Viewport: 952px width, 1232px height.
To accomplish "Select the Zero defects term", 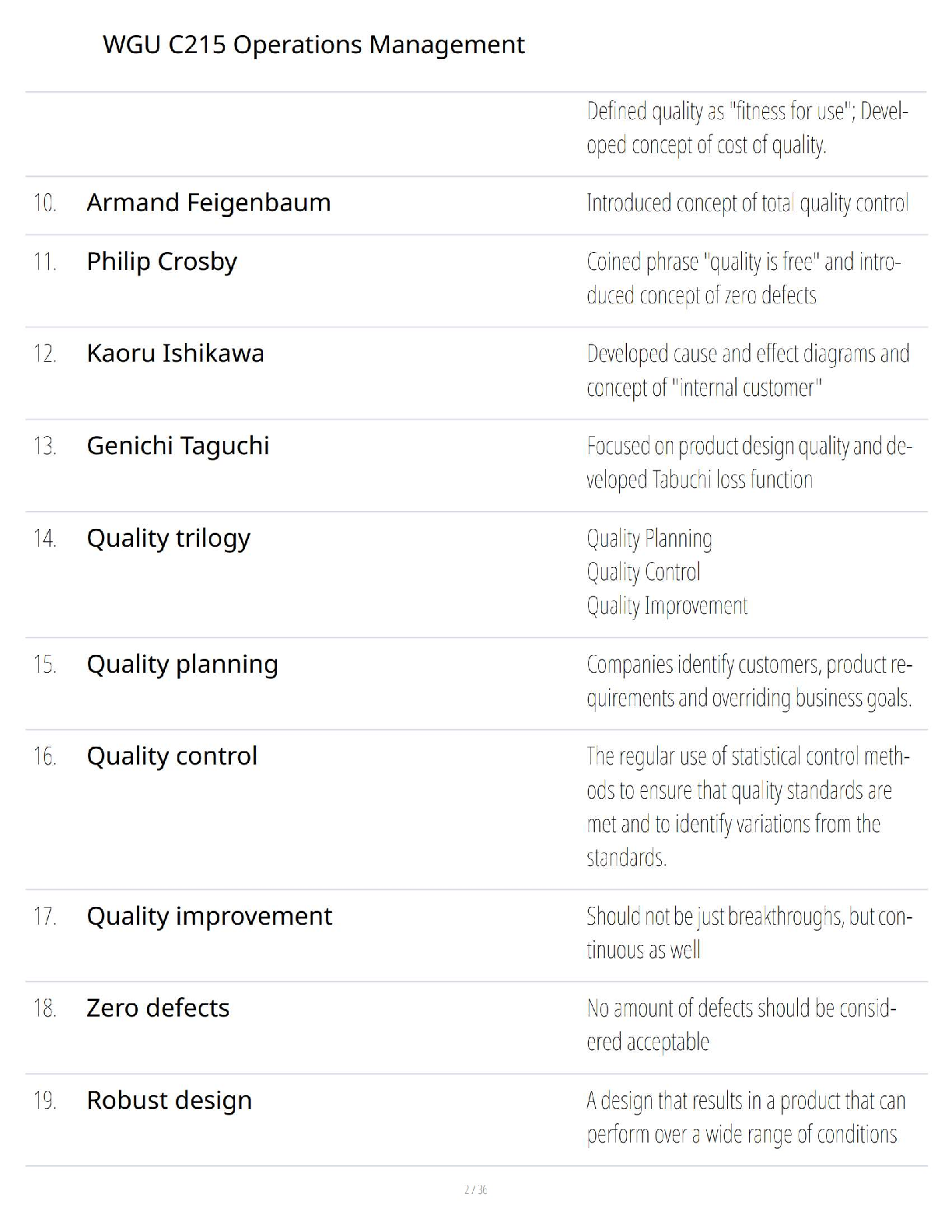I will tap(158, 1008).
